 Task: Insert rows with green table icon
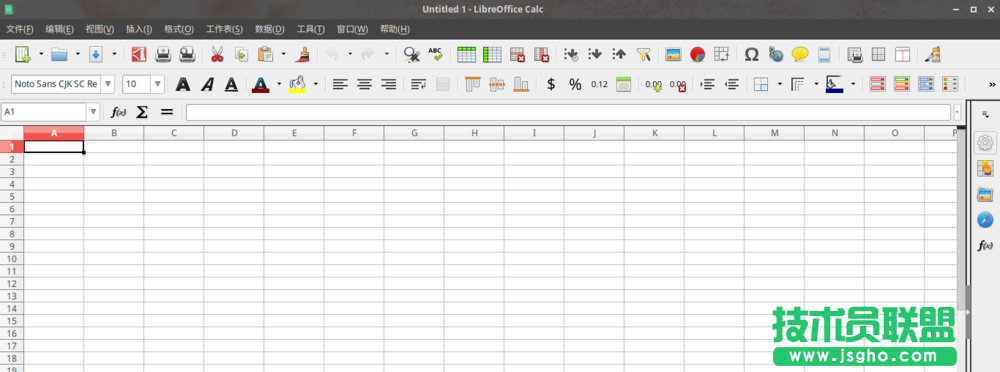pos(466,54)
